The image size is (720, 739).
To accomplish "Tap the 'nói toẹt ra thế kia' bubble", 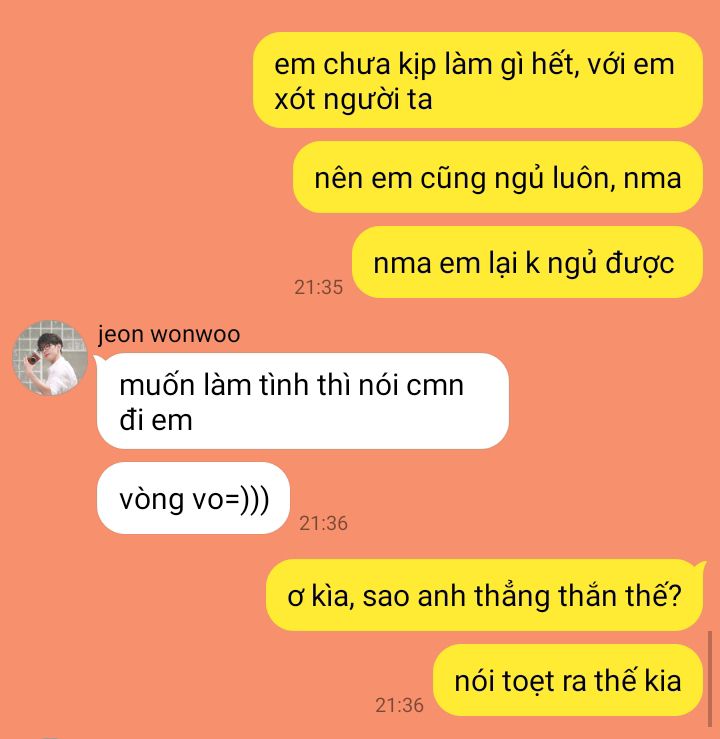I will [x=568, y=680].
